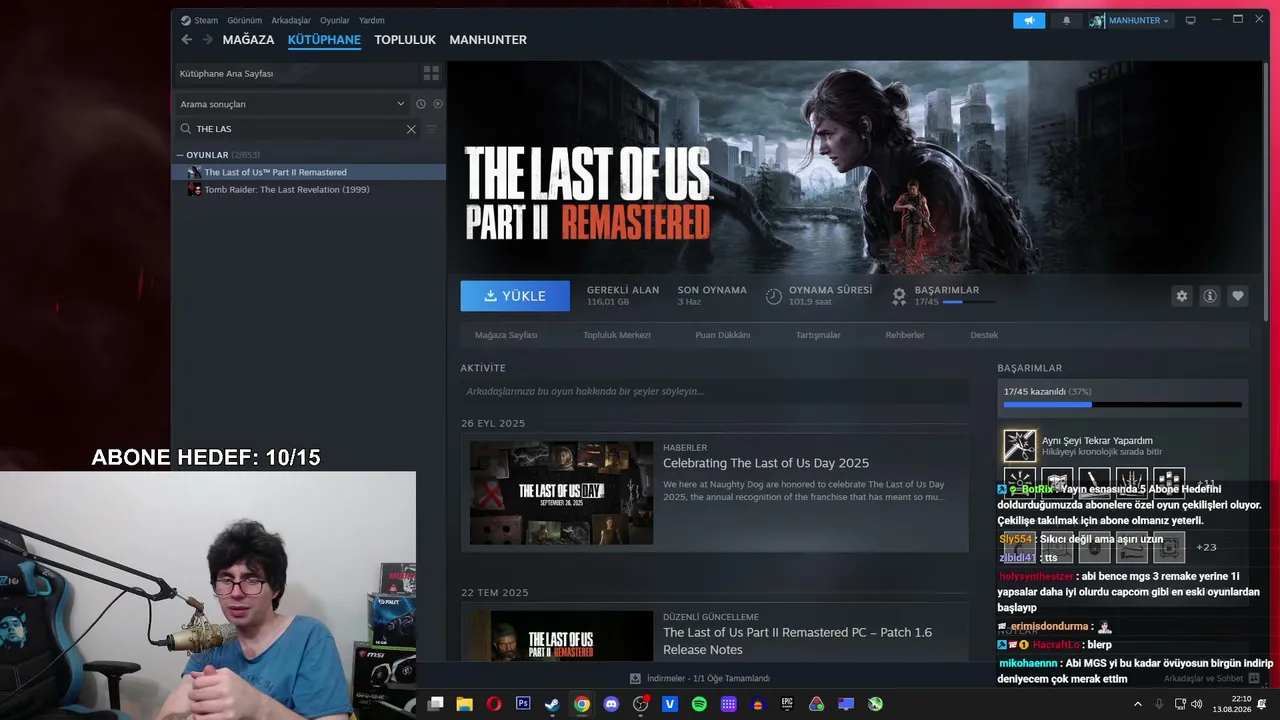This screenshot has width=1280, height=720.
Task: Open the Tartışmalar link
Action: [x=818, y=335]
